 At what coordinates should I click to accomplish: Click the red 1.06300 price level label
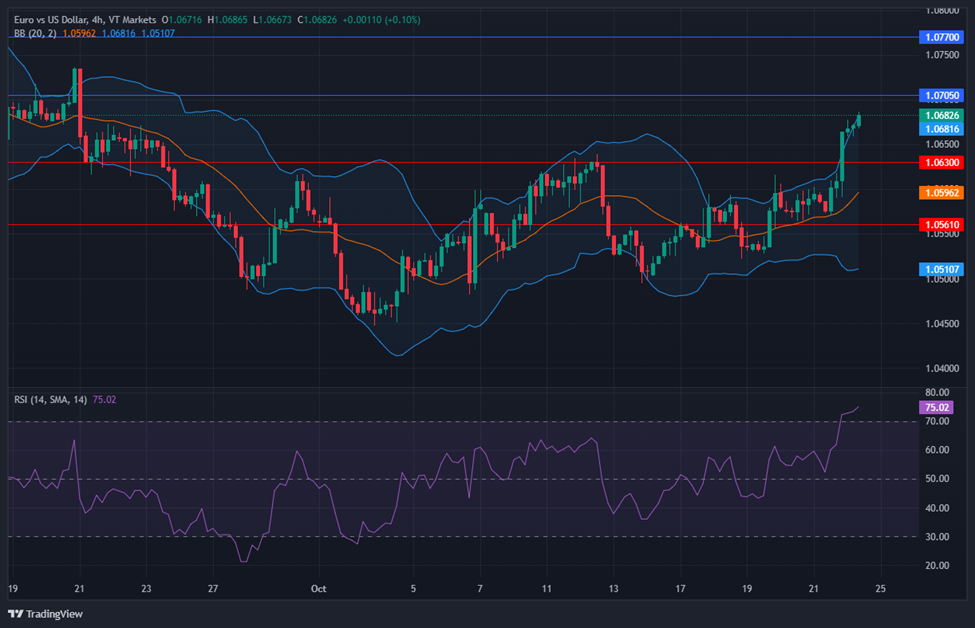941,162
